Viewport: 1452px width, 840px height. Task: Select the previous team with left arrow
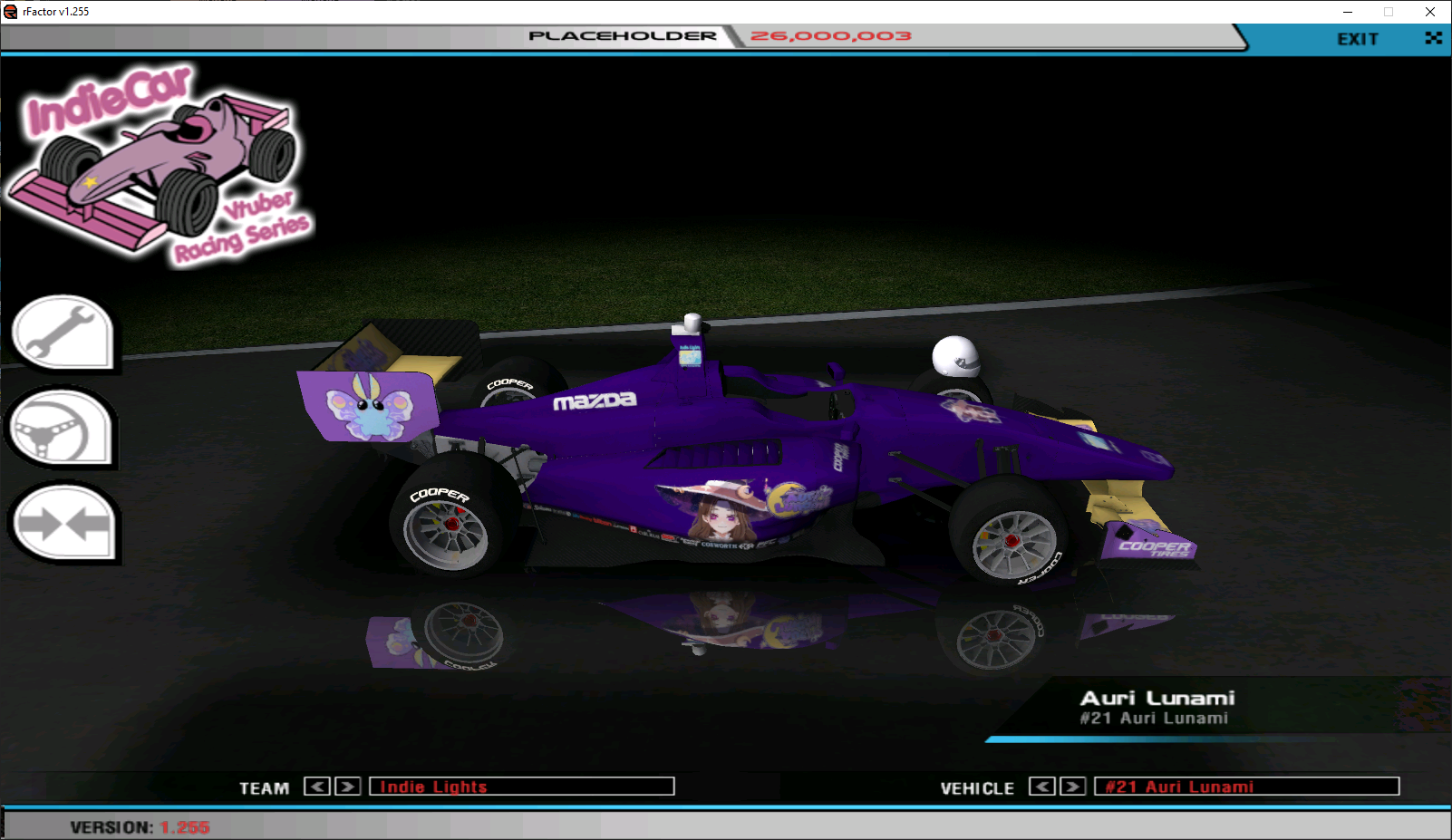[316, 787]
